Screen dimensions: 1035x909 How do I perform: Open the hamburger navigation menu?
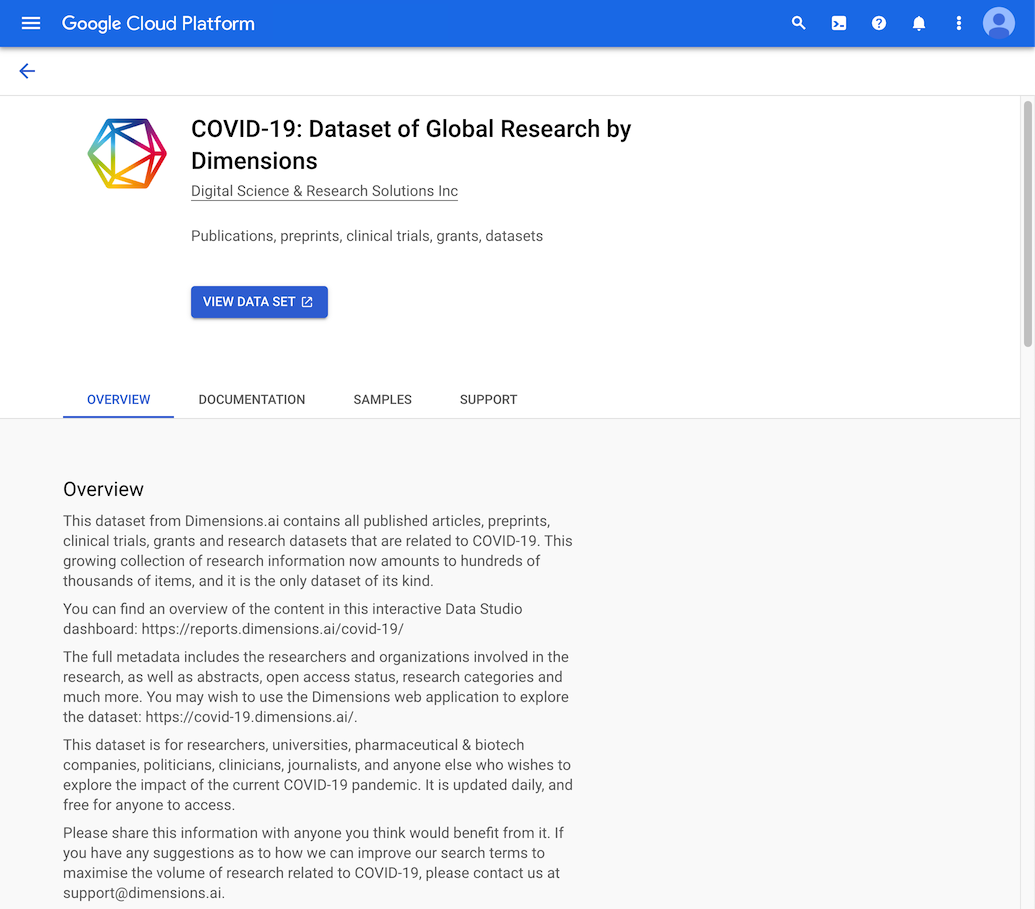point(30,23)
